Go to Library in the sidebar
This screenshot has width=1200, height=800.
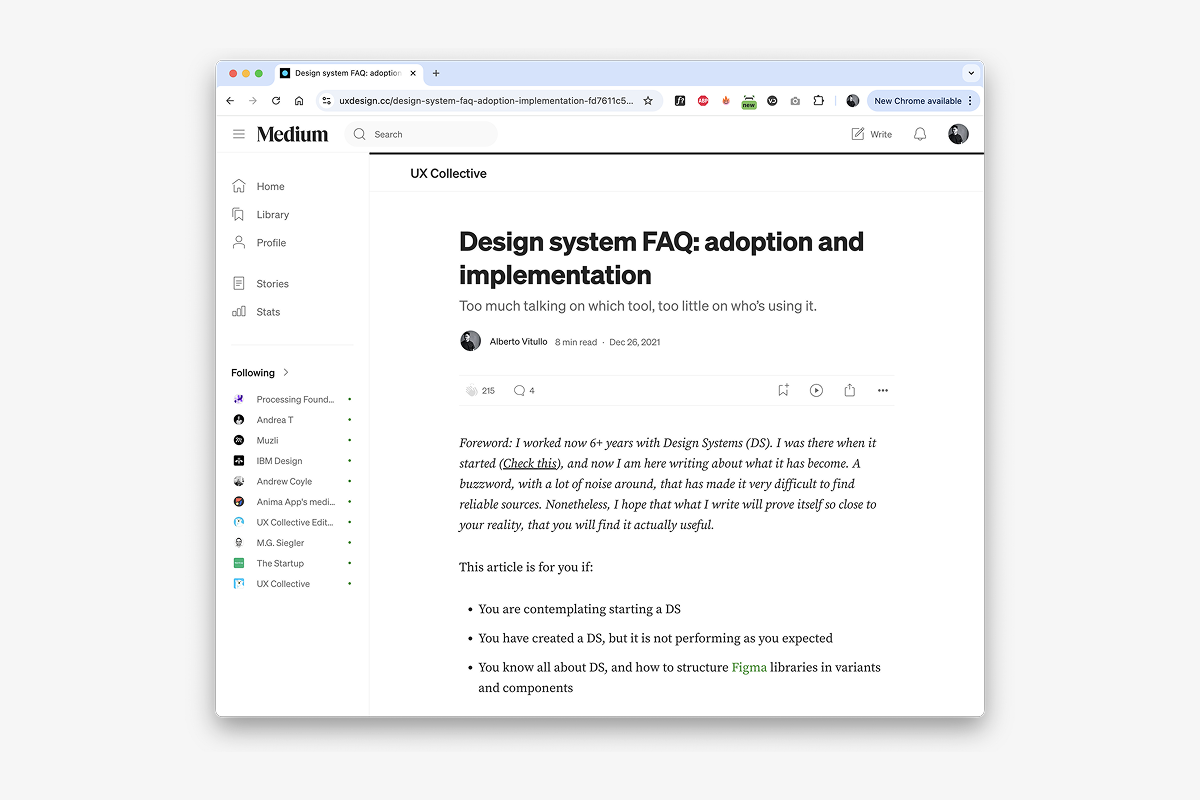pyautogui.click(x=272, y=215)
